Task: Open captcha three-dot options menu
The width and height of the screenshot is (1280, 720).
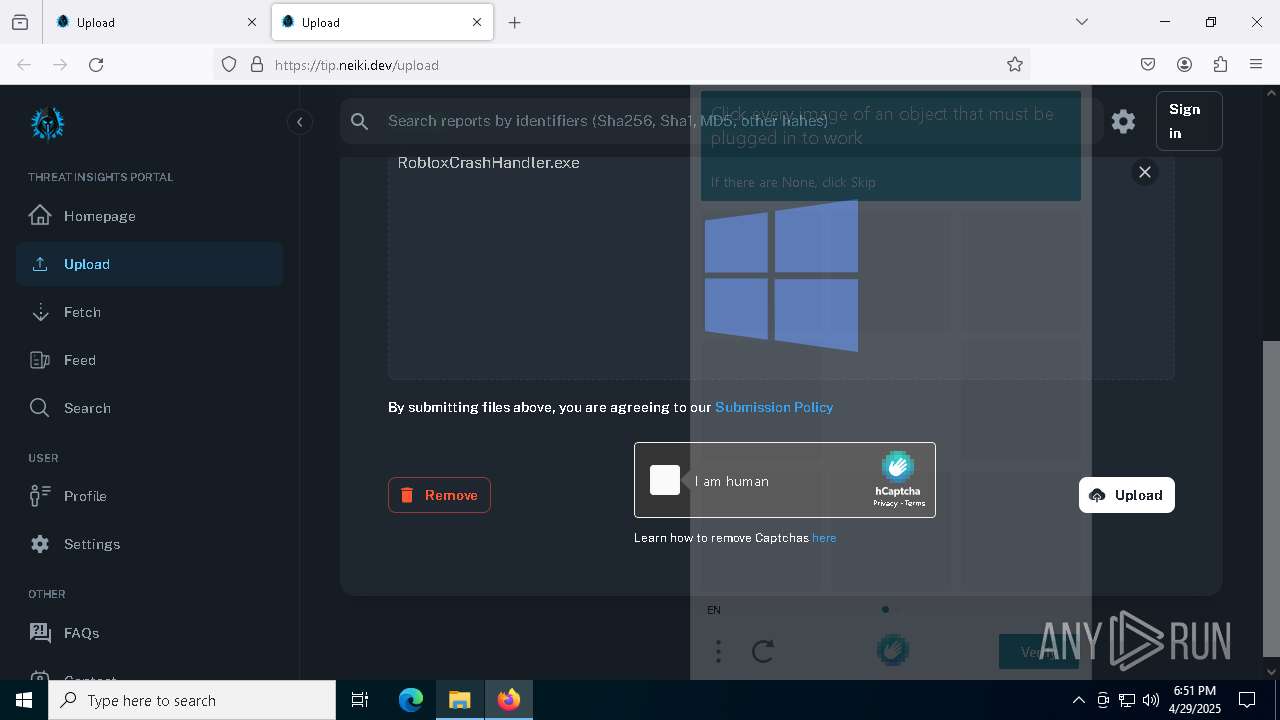Action: (x=718, y=652)
